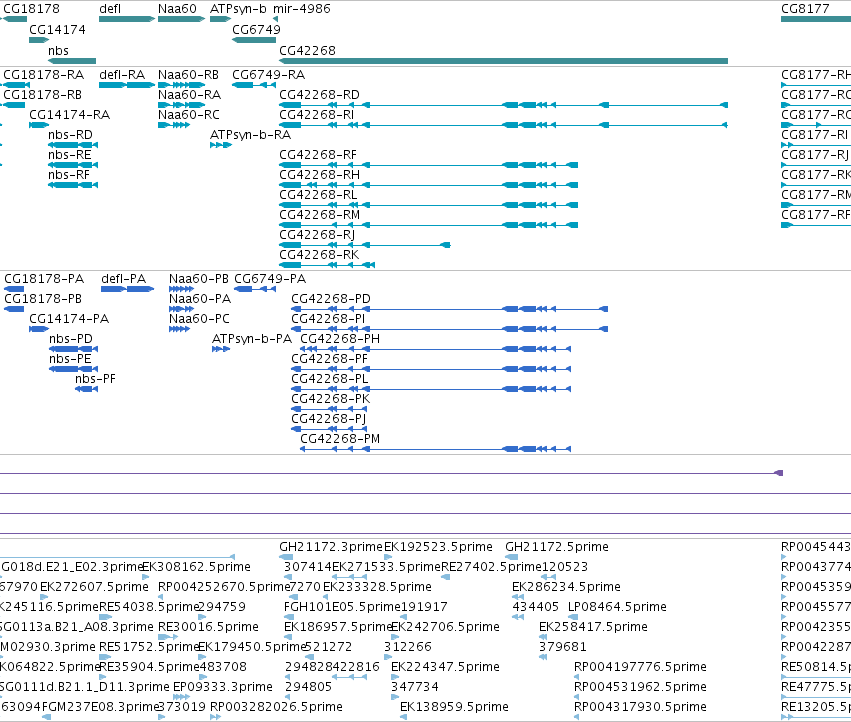Select transcript CG6749-RA
Screen dimensions: 851x722
tap(254, 85)
